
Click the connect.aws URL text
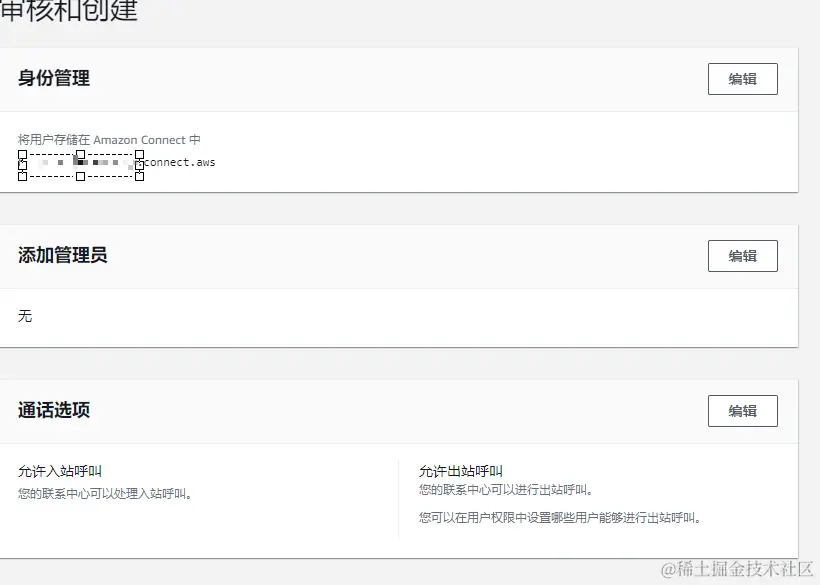tap(179, 162)
